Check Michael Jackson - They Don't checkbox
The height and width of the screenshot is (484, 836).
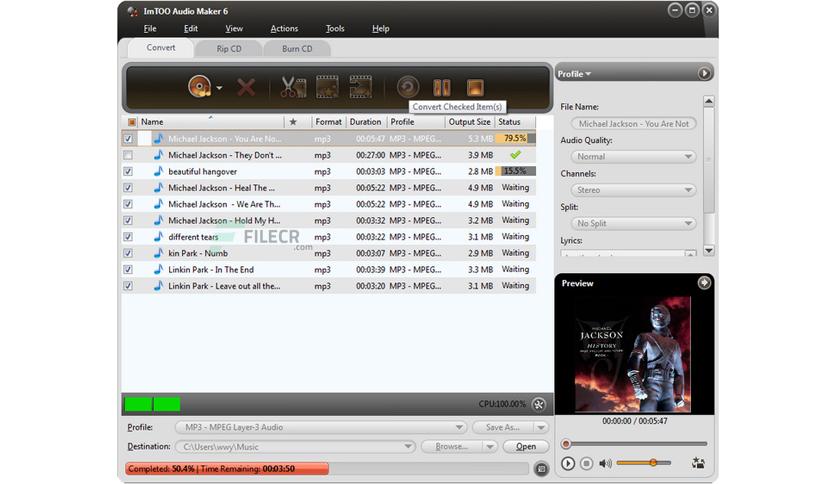point(128,155)
